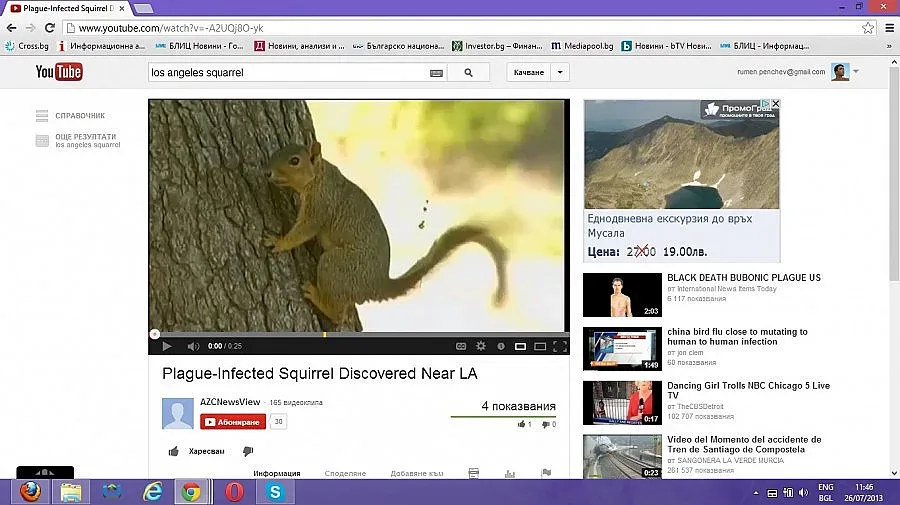Image resolution: width=900 pixels, height=505 pixels.
Task: Toggle the Харесвам thumbs-up like
Action: pyautogui.click(x=197, y=451)
